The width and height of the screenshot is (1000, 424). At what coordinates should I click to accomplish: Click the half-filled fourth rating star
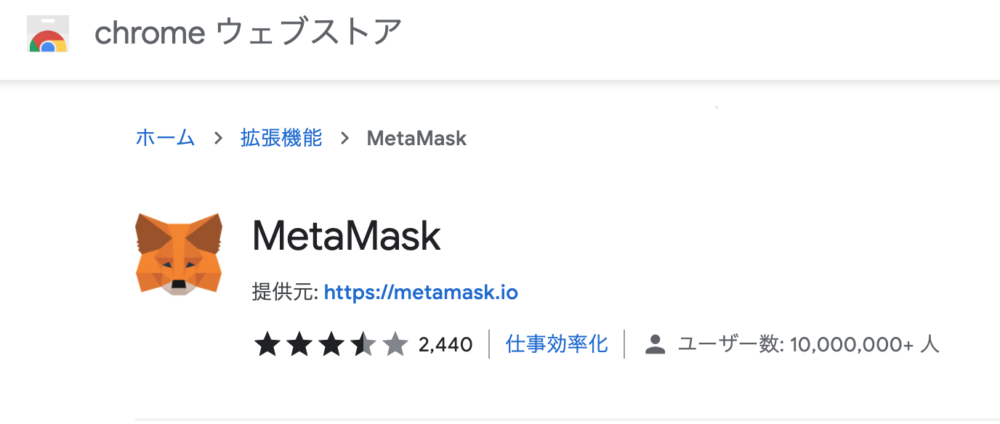tap(363, 345)
